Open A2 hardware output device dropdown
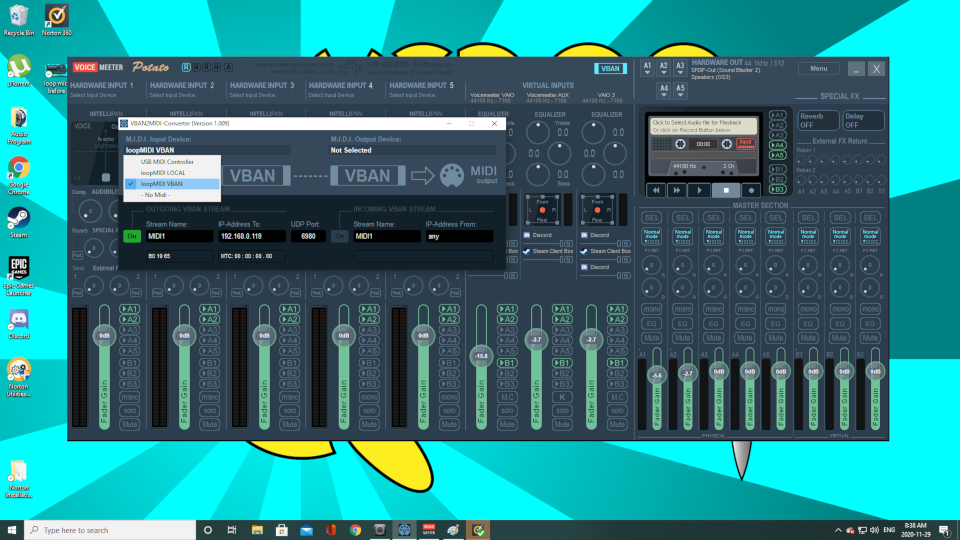 click(664, 68)
